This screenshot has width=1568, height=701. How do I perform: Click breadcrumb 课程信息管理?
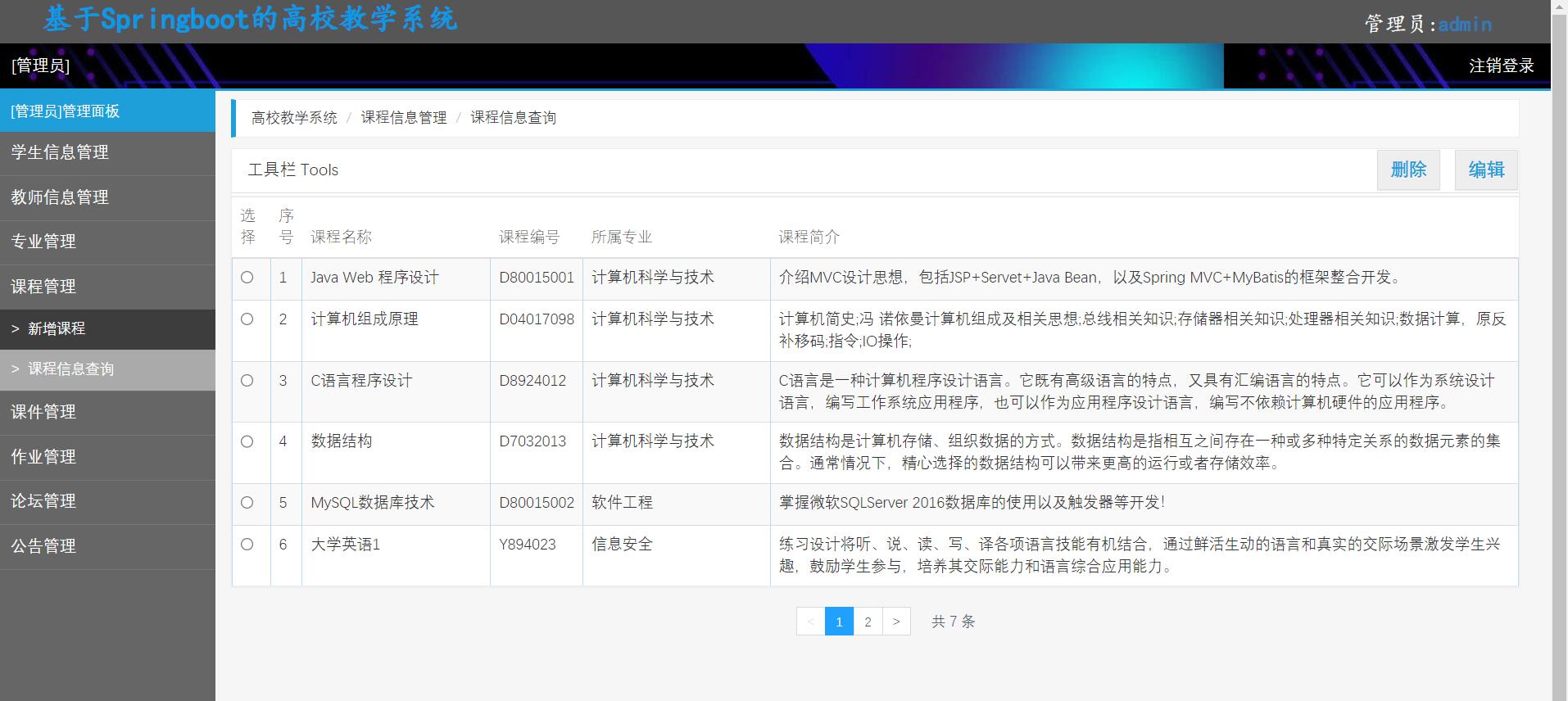click(x=404, y=118)
